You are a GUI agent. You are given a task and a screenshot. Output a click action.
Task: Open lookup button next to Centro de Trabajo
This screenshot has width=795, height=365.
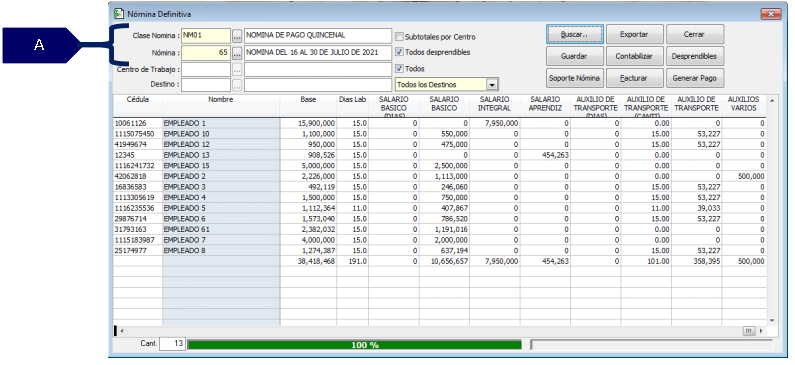pos(237,69)
